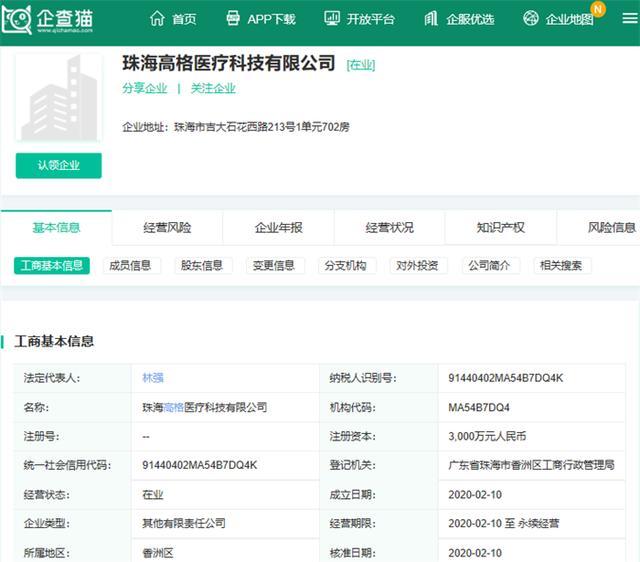
Task: Click the 工商基本信息 section heading
Action: pyautogui.click(x=54, y=341)
